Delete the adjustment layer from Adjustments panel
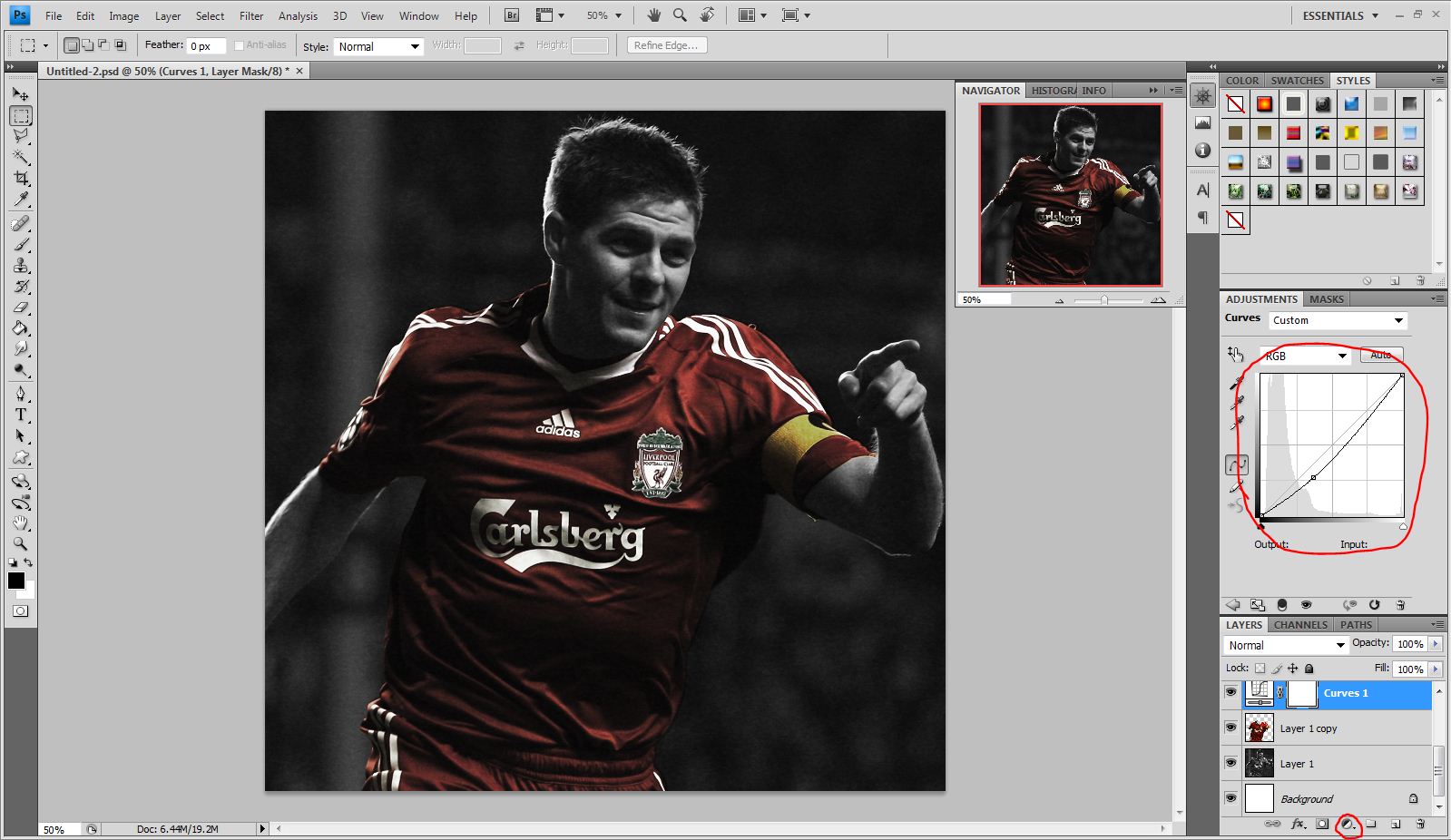1451x840 pixels. (x=1400, y=605)
